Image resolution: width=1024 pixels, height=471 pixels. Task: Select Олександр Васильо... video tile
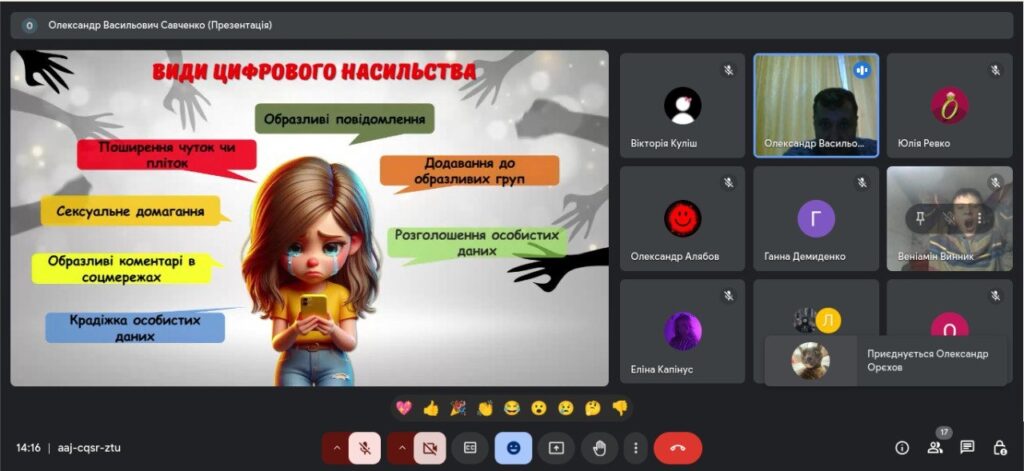[x=816, y=106]
